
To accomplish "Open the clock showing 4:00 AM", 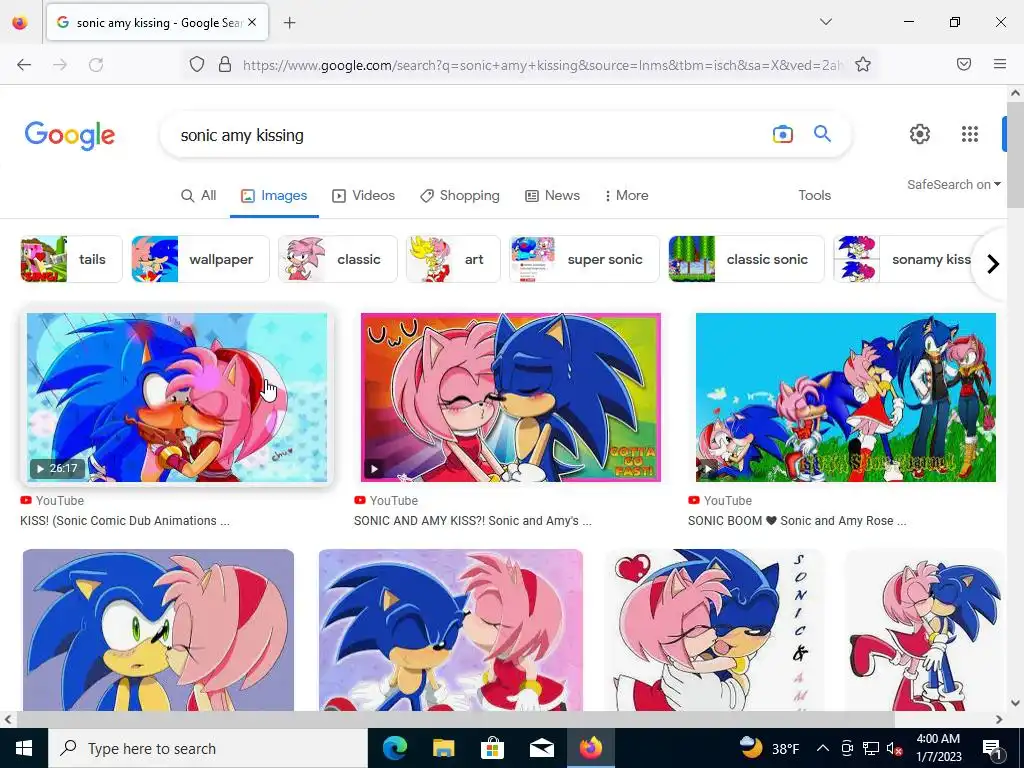I will tap(938, 748).
